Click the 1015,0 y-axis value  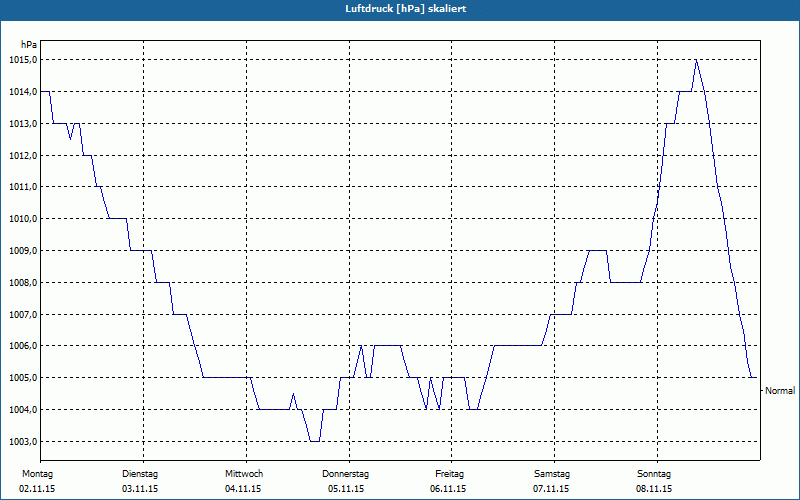tap(23, 60)
